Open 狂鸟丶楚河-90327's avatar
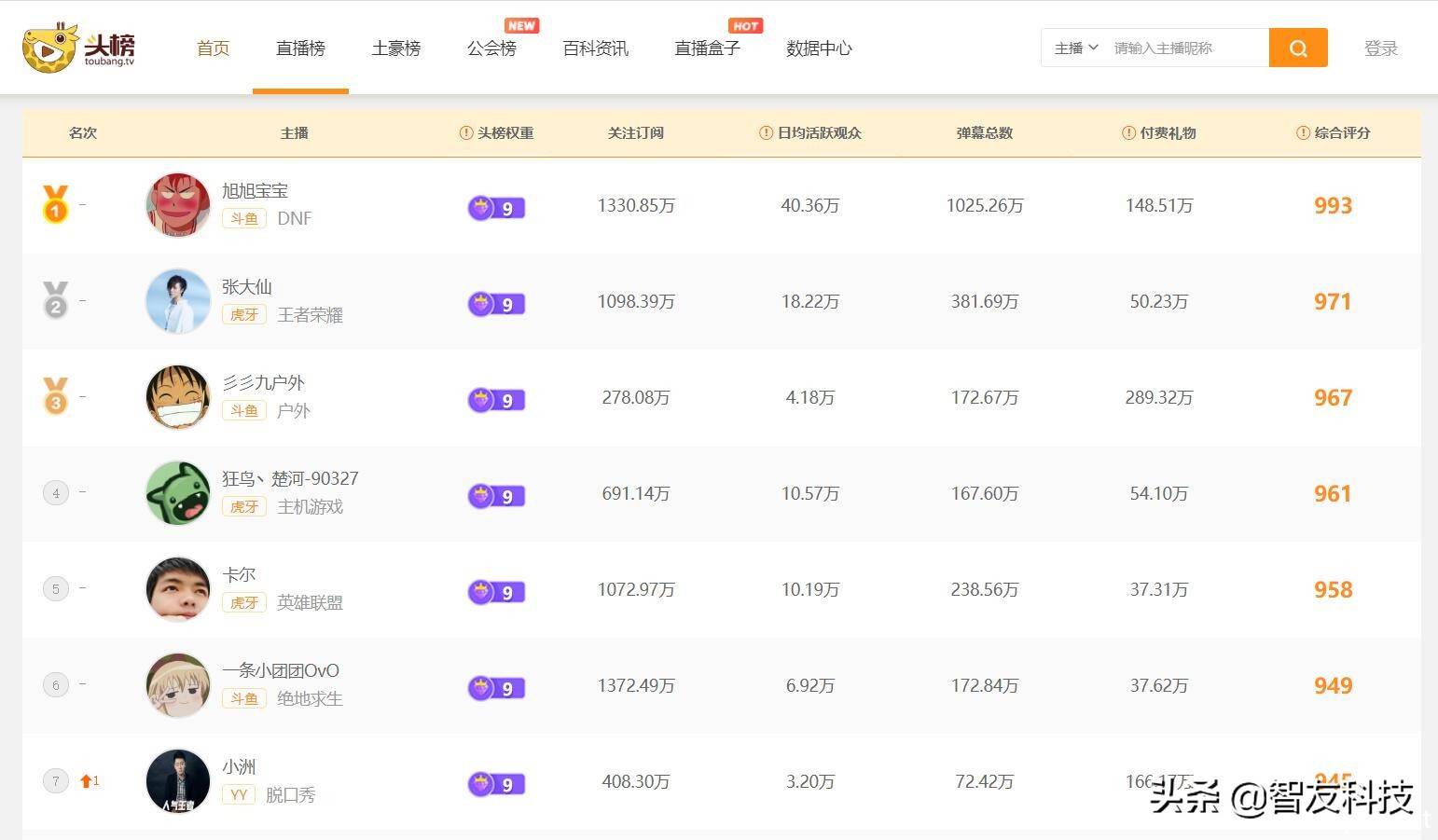Viewport: 1438px width, 840px height. [178, 493]
